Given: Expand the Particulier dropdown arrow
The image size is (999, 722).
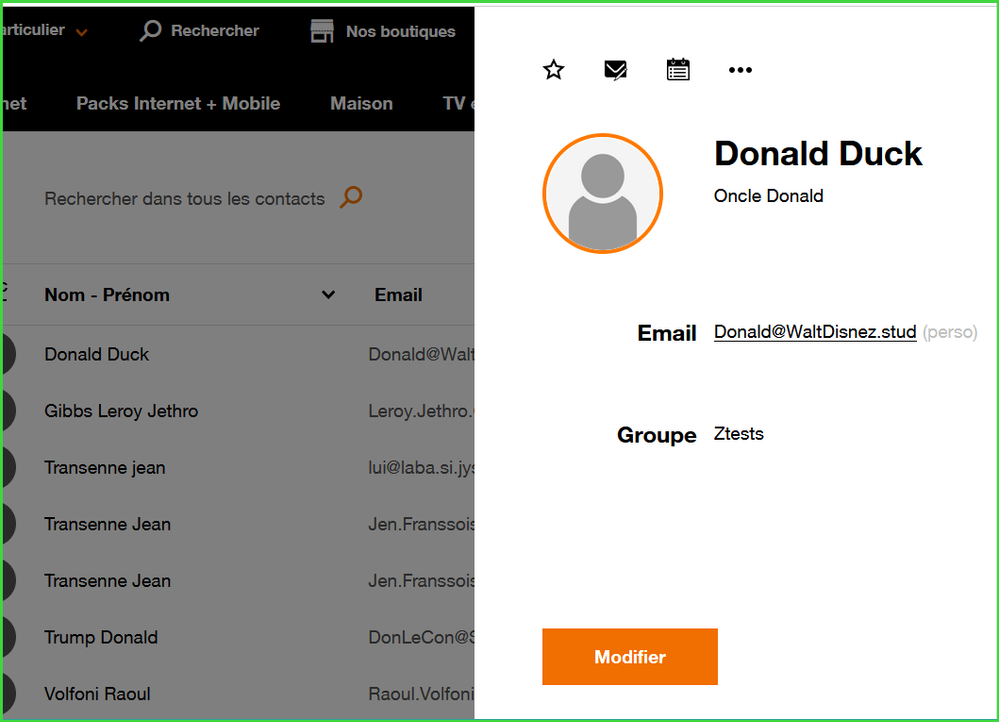Looking at the screenshot, I should (x=82, y=32).
